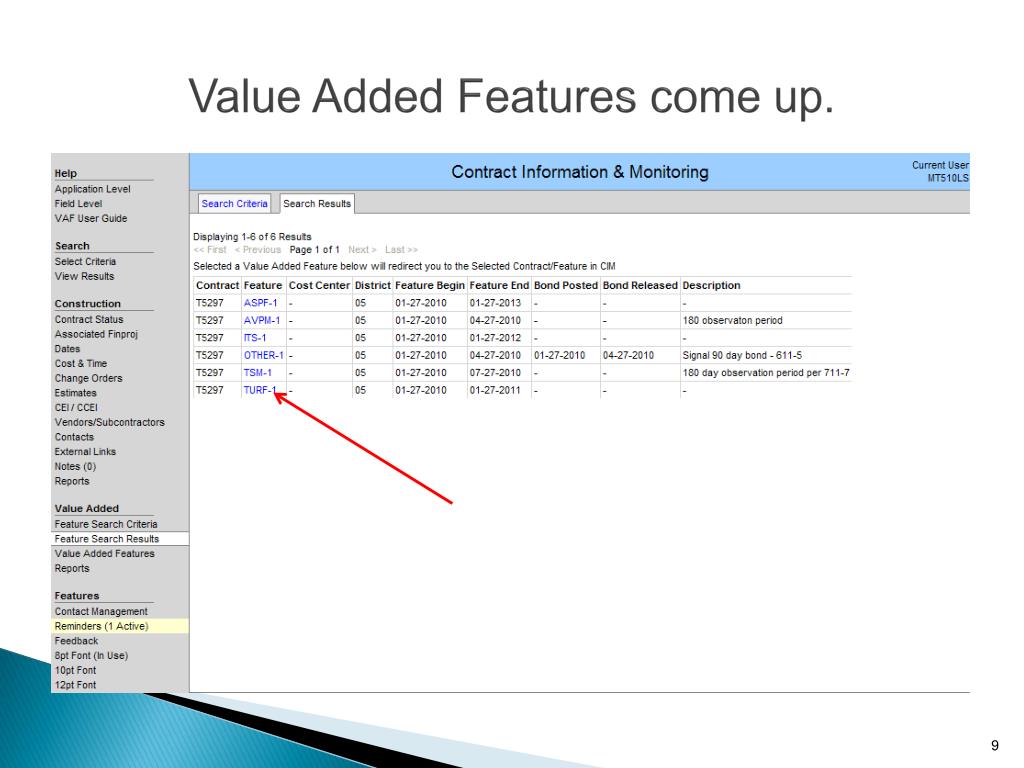
Task: Select 8pt Font (In Use)
Action: [x=91, y=656]
